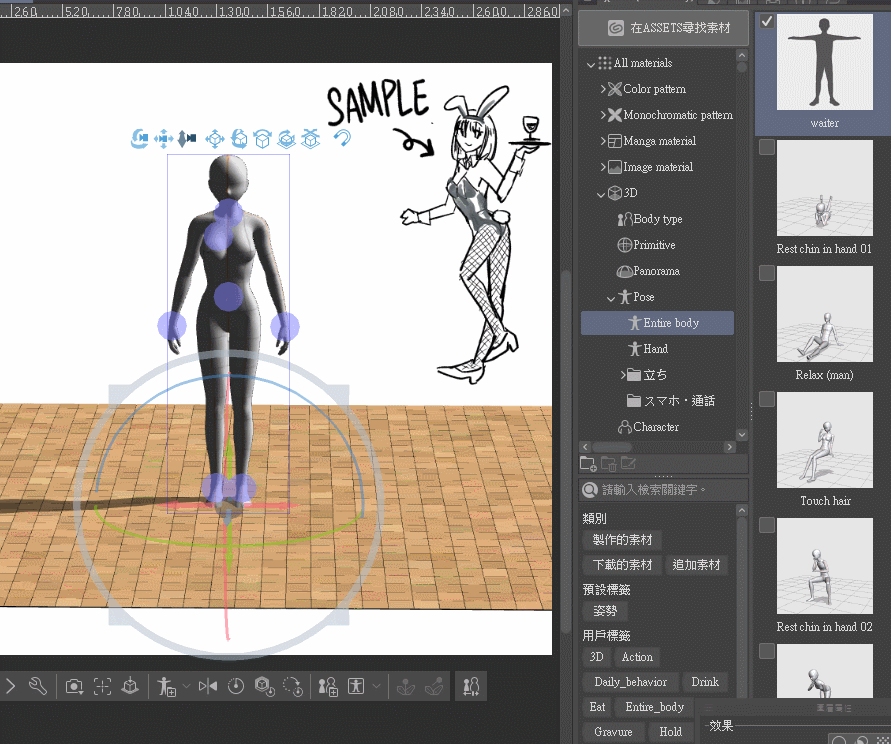Click the rotate-on-ground-plane cube icon

coord(286,138)
